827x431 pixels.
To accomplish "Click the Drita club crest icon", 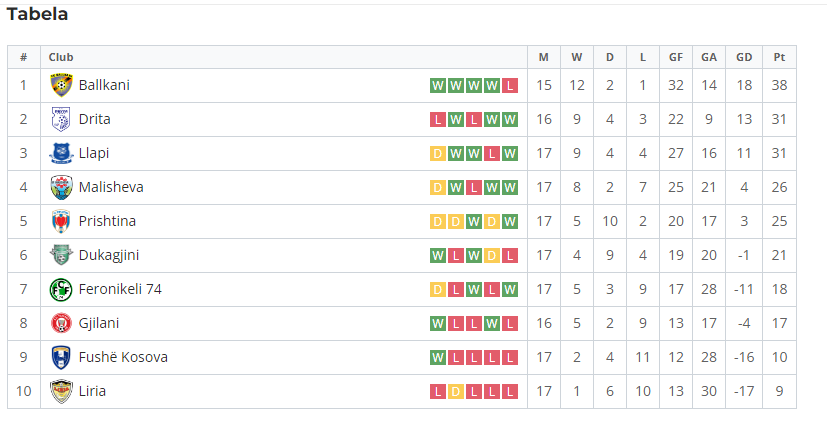I will tap(61, 119).
